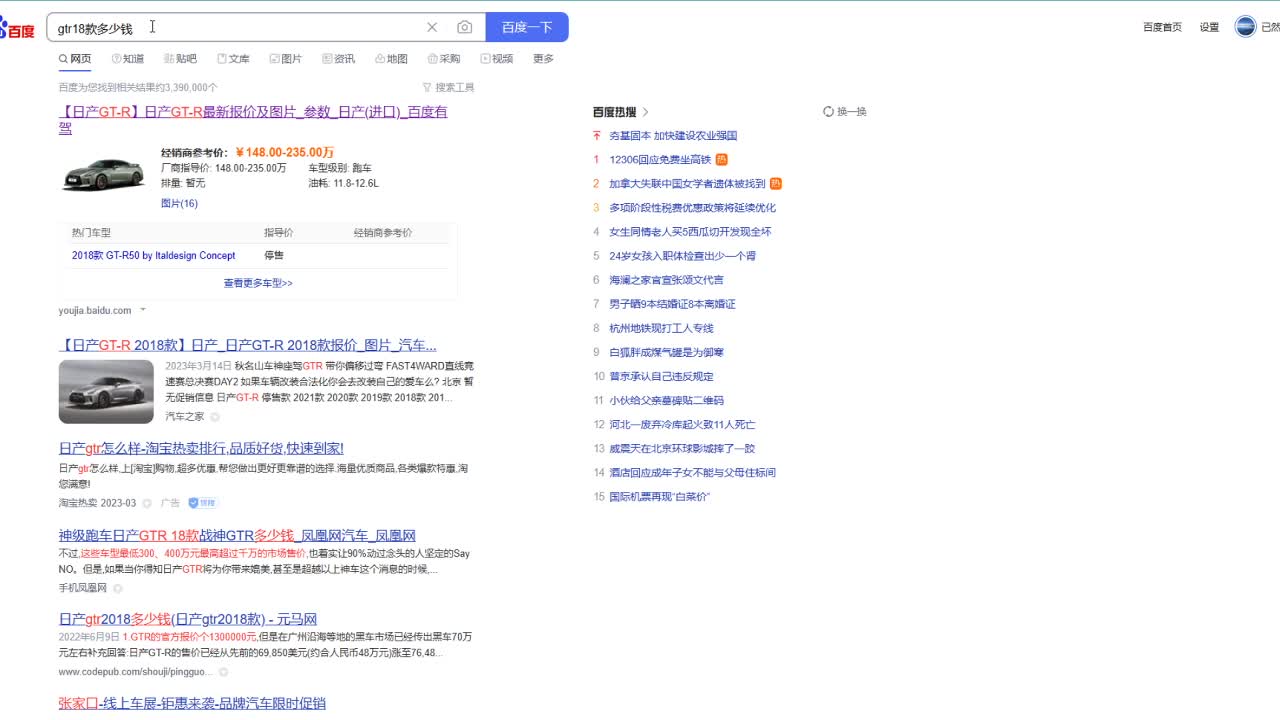1280x720 pixels.
Task: Switch to the 知道 tab
Action: tap(127, 59)
